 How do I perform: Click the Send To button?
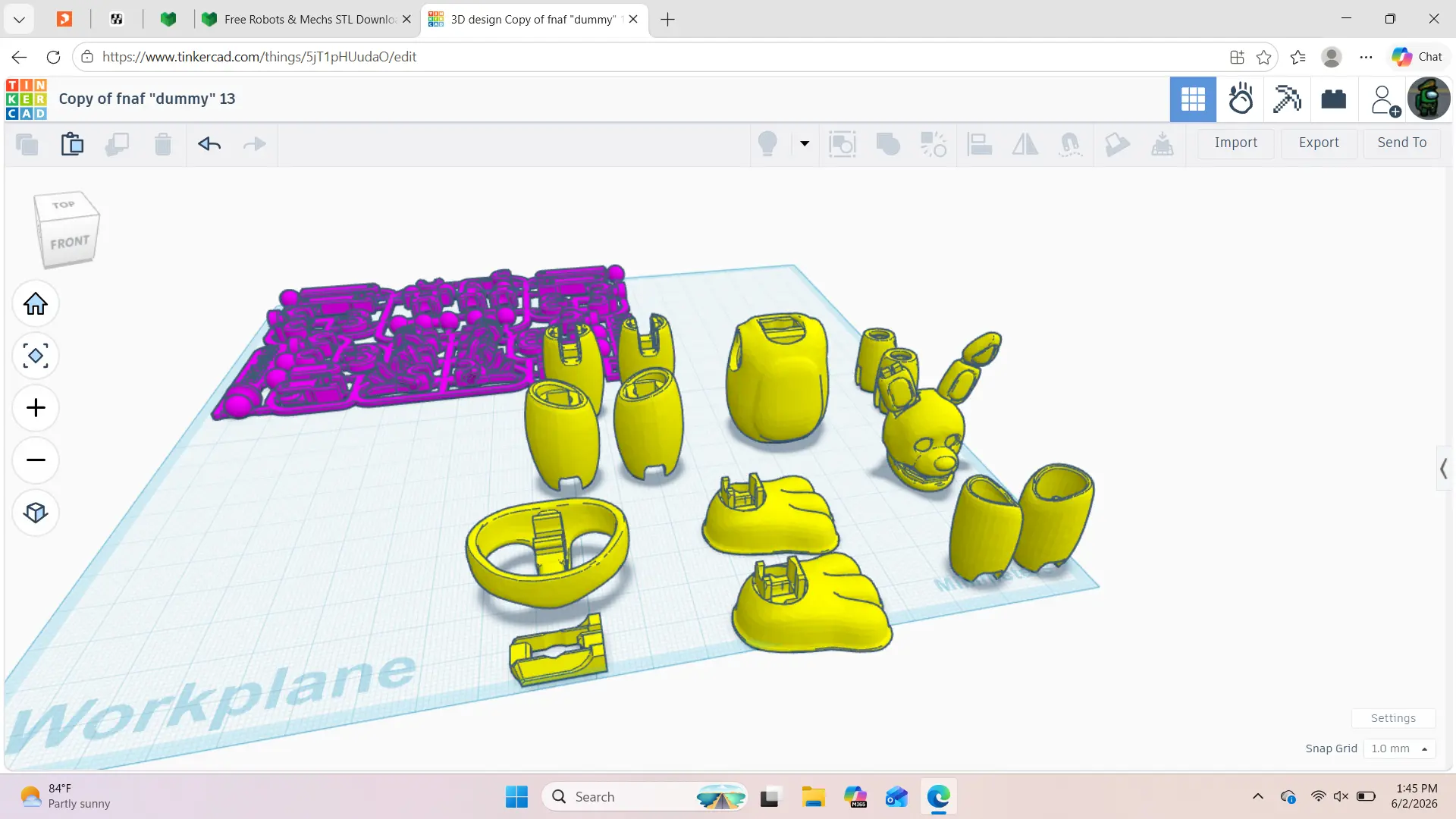tap(1402, 143)
